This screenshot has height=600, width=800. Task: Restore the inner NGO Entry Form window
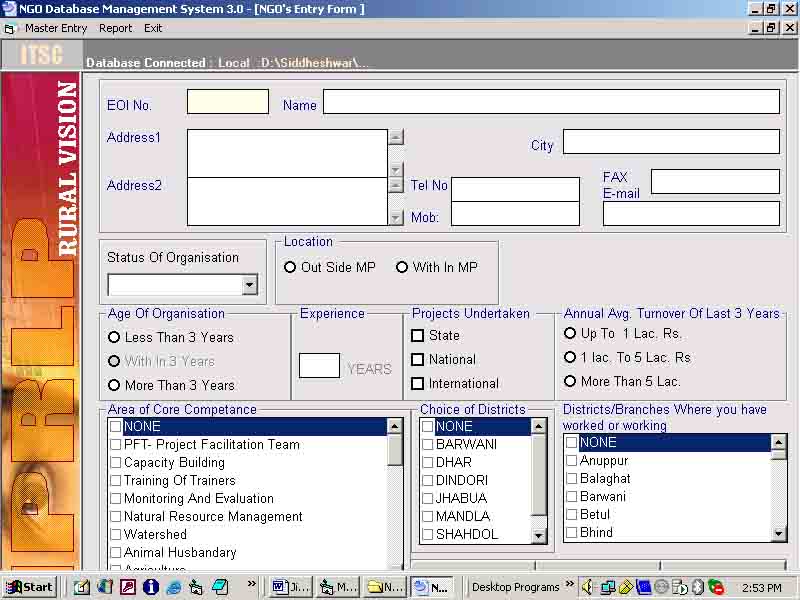pos(771,28)
